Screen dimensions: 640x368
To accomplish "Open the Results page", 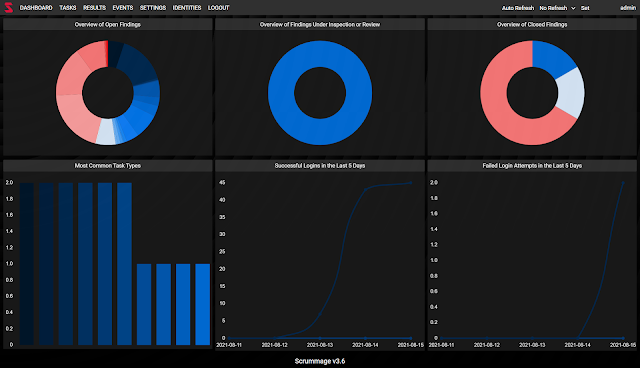I will coord(94,8).
